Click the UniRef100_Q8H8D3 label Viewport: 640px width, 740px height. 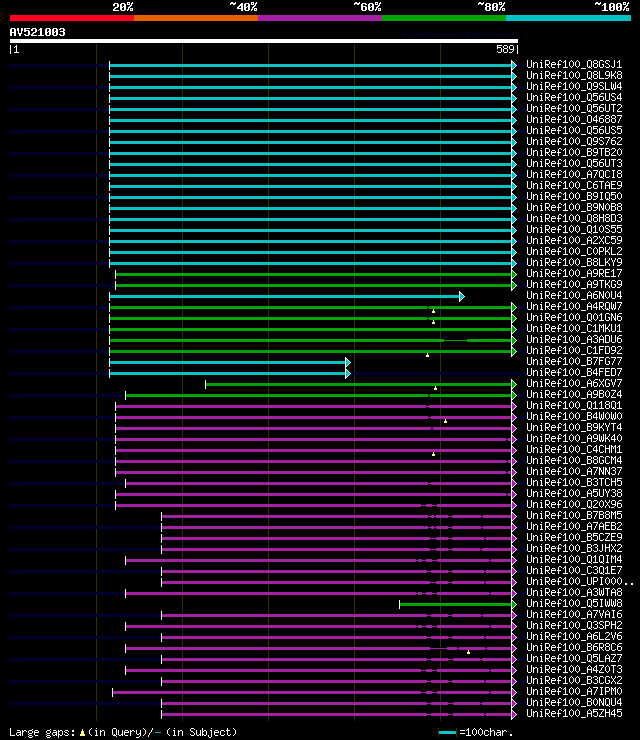(x=574, y=219)
